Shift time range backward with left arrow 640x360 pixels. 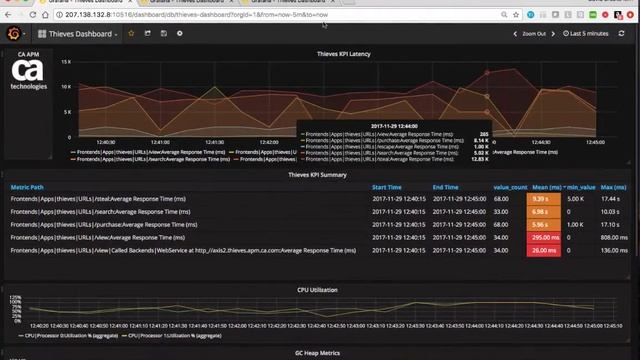[x=515, y=34]
